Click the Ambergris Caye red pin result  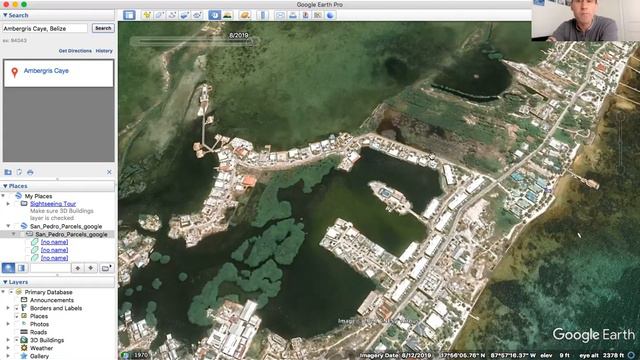point(15,72)
